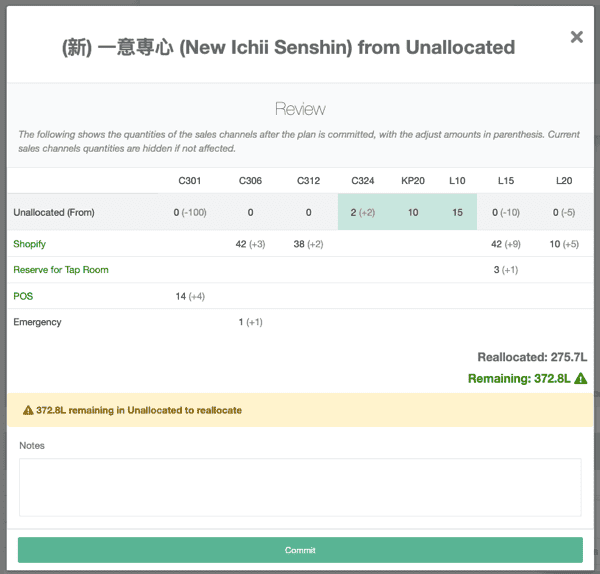This screenshot has width=600, height=574.
Task: Click the Reallocated: 275.7L total
Action: click(x=532, y=357)
